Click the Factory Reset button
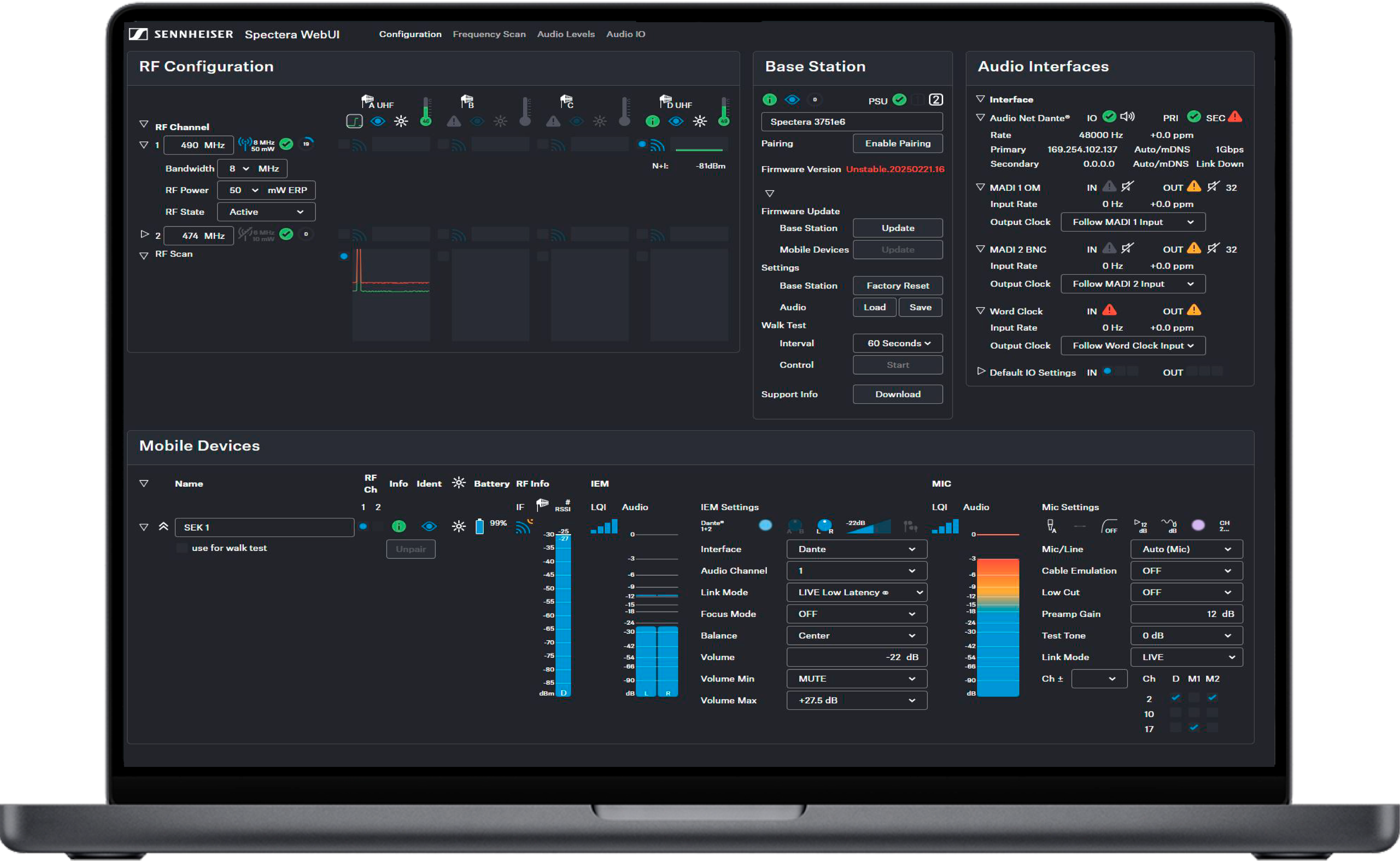This screenshot has width=1400, height=861. click(897, 286)
